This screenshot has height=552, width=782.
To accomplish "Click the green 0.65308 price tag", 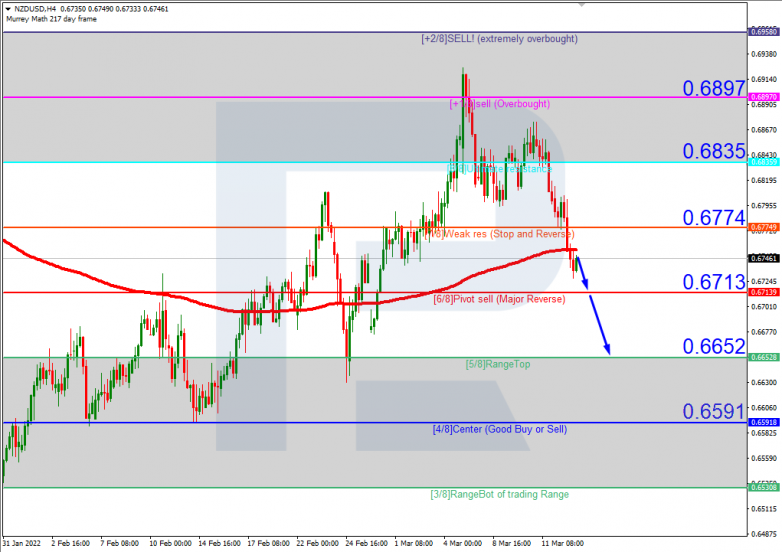I will (764, 487).
